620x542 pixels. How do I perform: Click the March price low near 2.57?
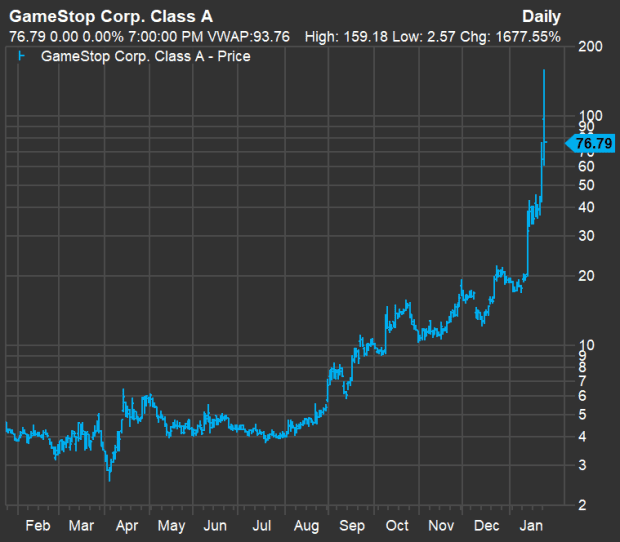pyautogui.click(x=109, y=479)
